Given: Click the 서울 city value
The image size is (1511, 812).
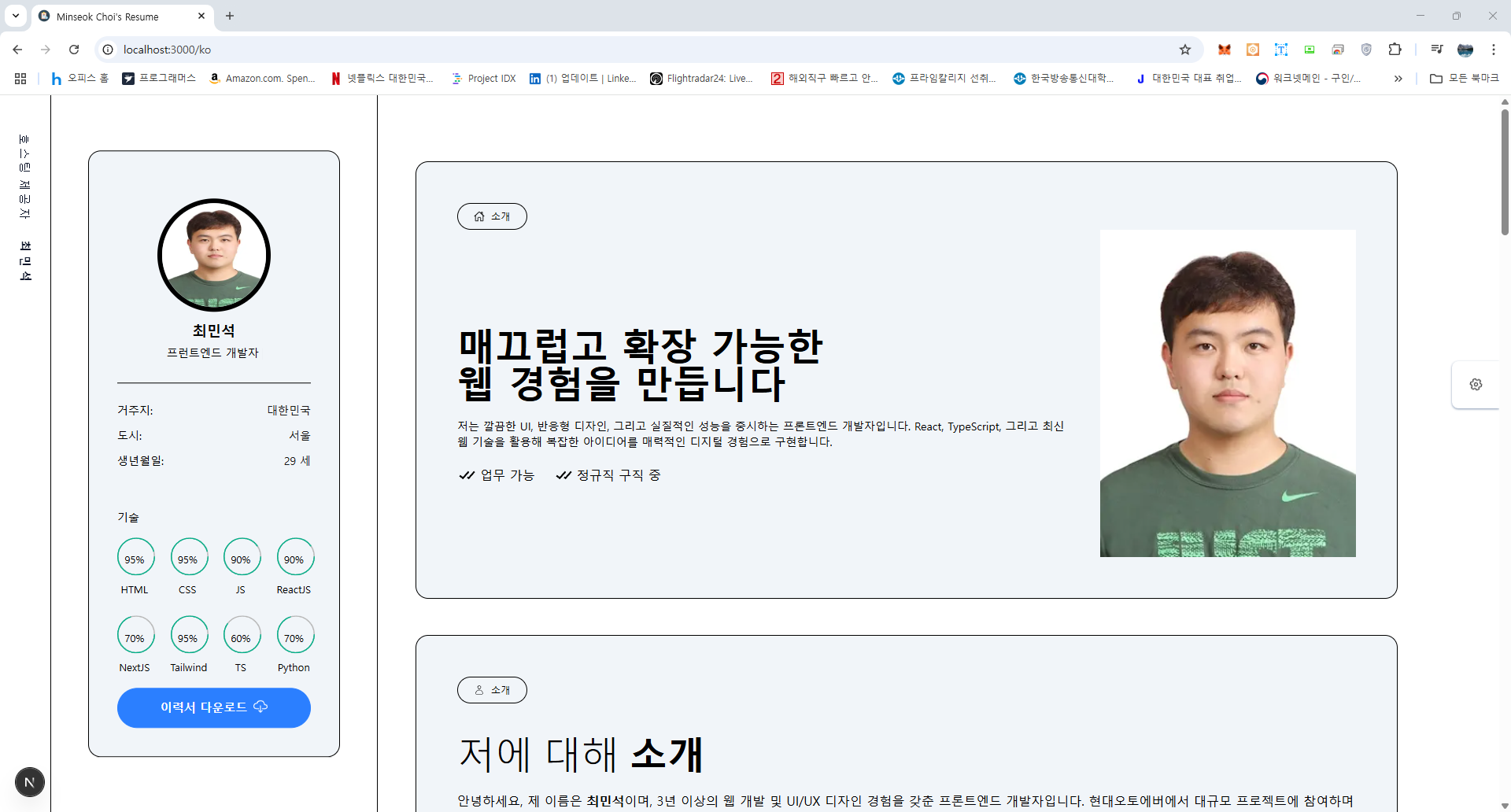Looking at the screenshot, I should (300, 435).
